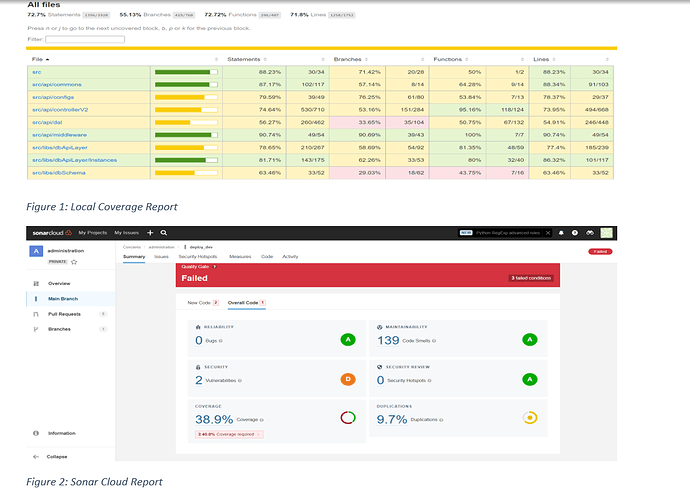Open the src/libs/dbSchema folder link
The image size is (690, 488).
coord(59,173)
